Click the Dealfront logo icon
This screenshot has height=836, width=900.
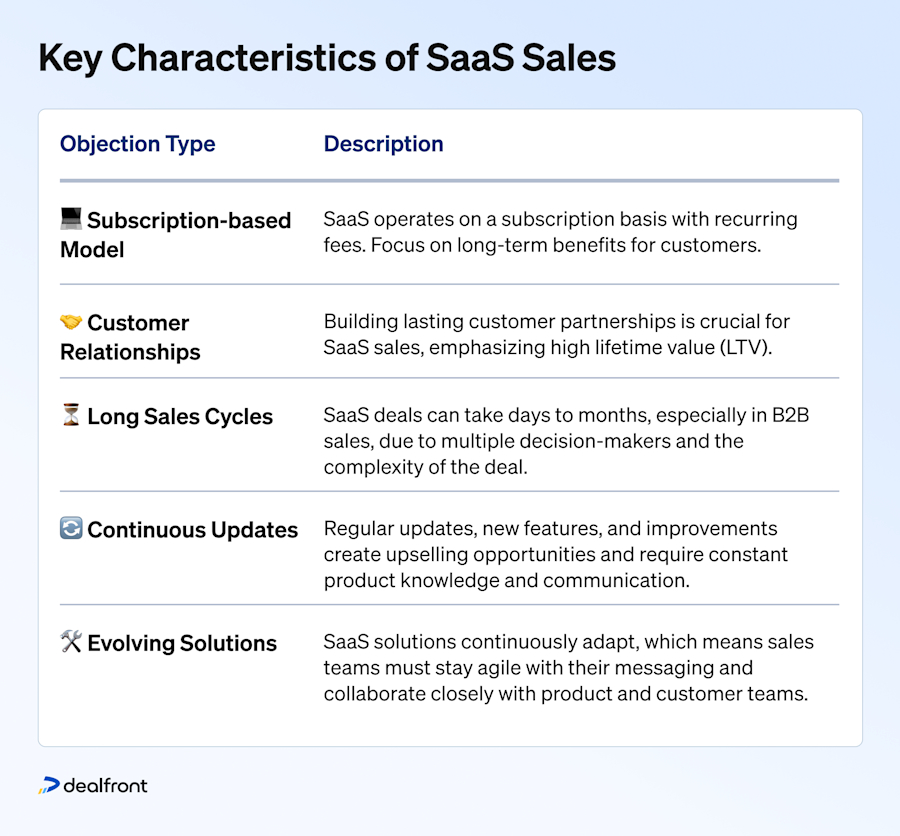(x=49, y=785)
